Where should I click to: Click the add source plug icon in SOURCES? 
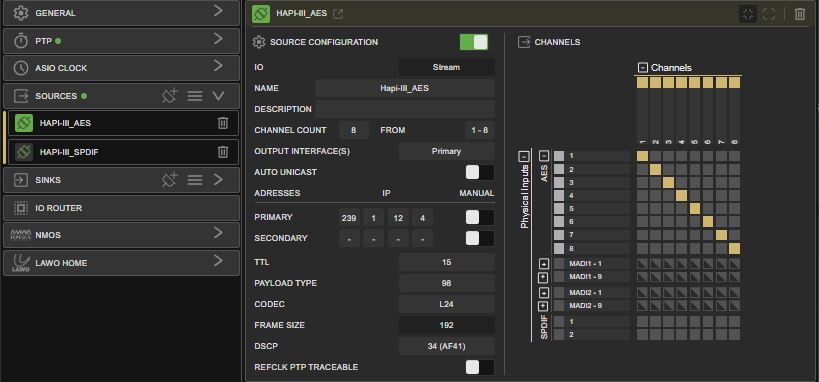pyautogui.click(x=170, y=96)
